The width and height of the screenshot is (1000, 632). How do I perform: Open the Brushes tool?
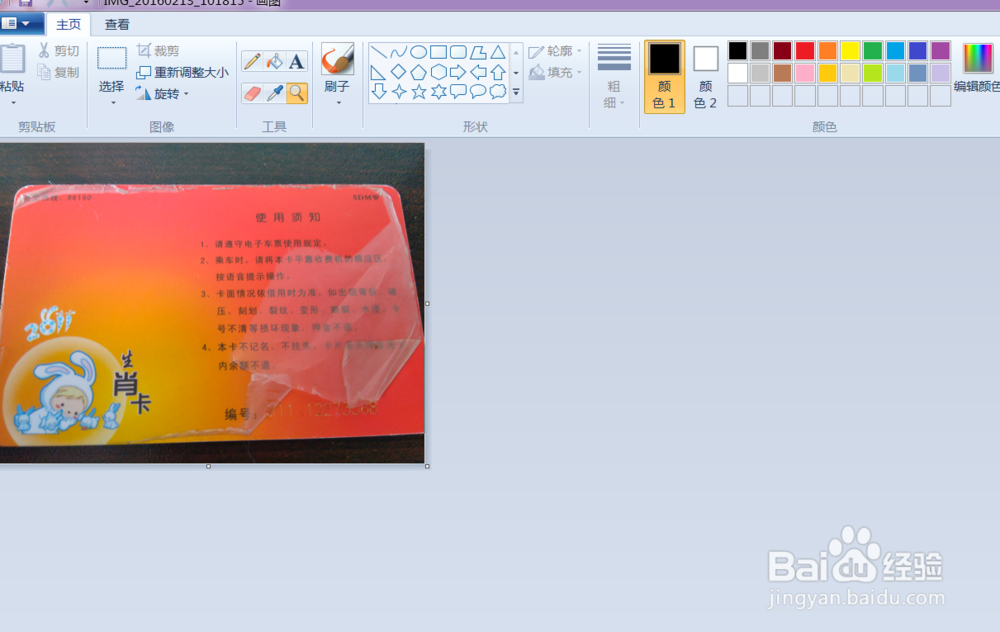coord(337,60)
